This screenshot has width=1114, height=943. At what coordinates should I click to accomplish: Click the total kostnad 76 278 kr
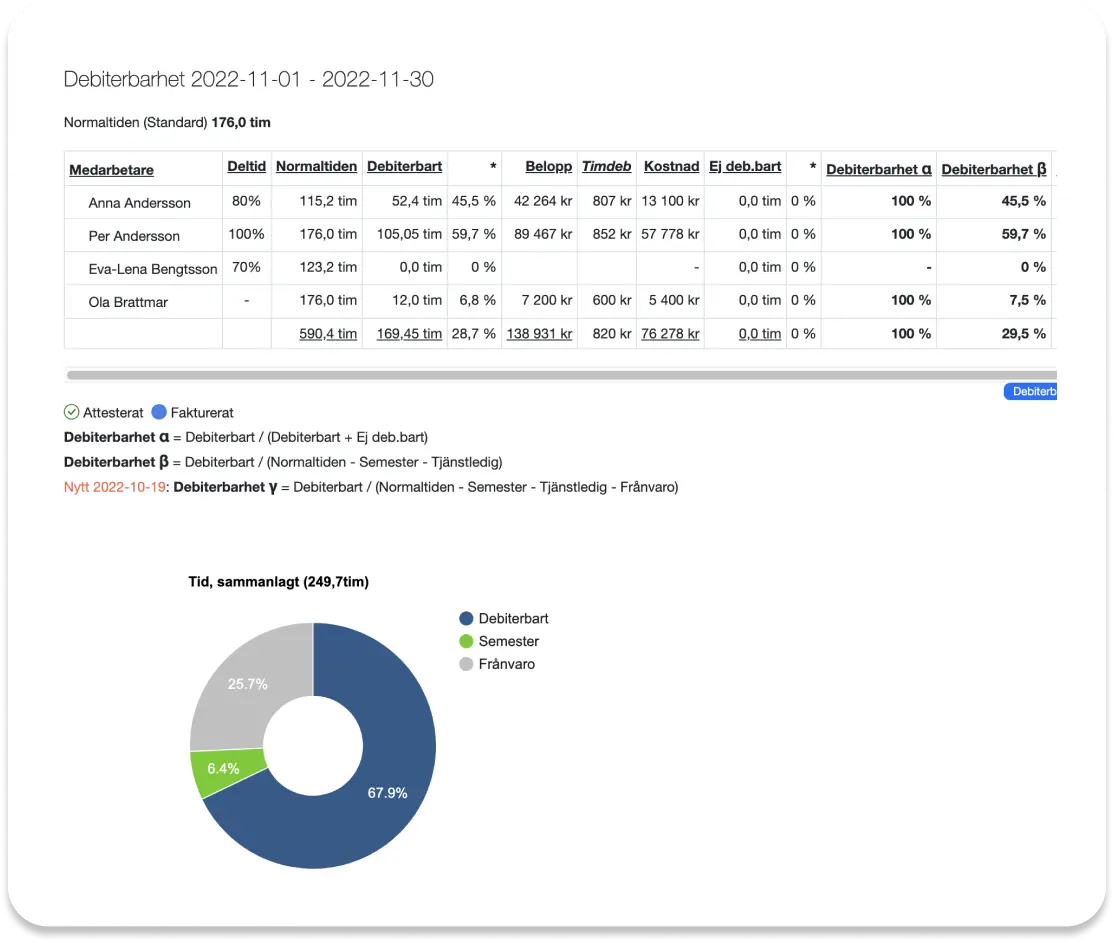(670, 334)
